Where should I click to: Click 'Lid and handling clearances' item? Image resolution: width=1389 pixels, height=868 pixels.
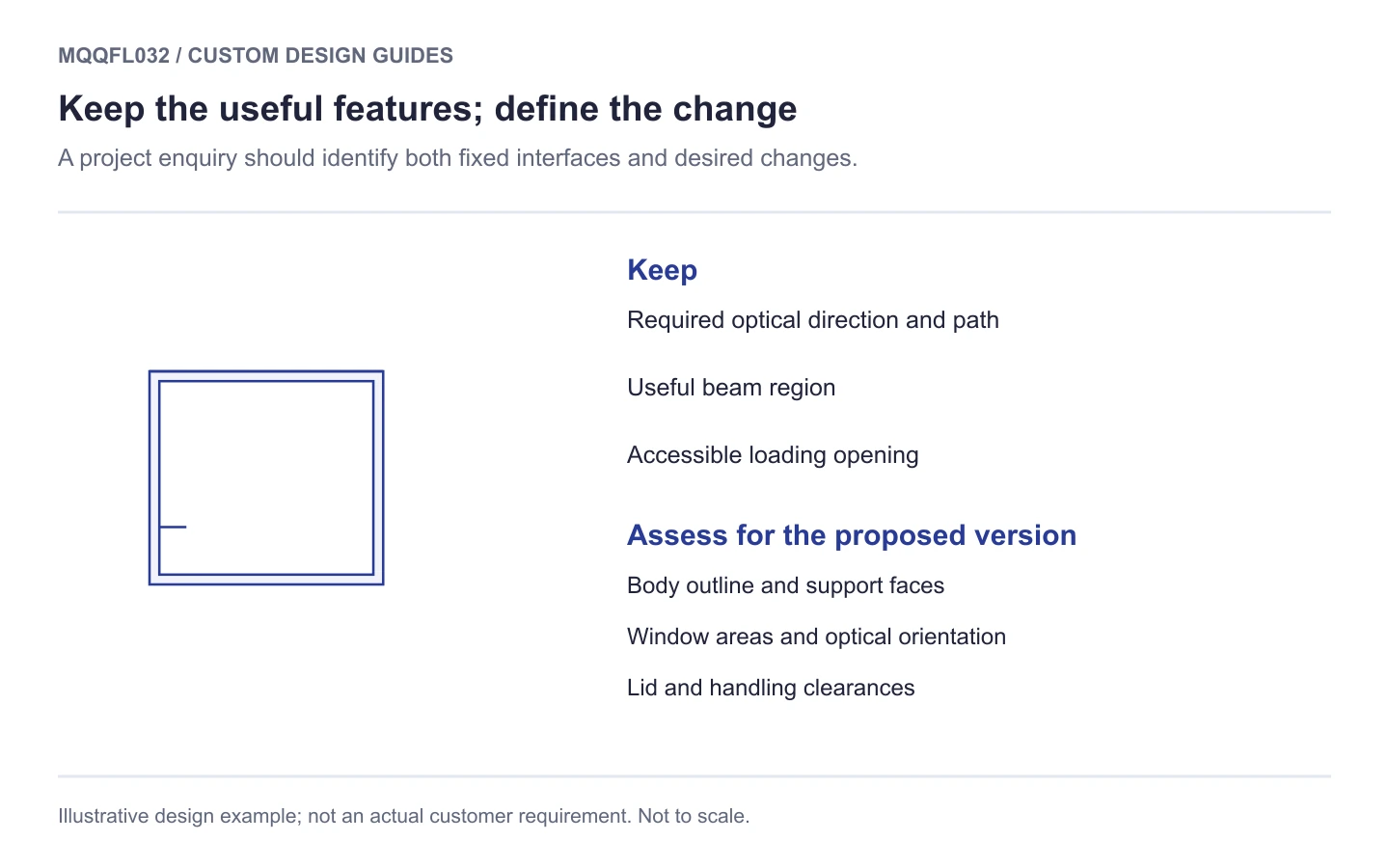(771, 688)
